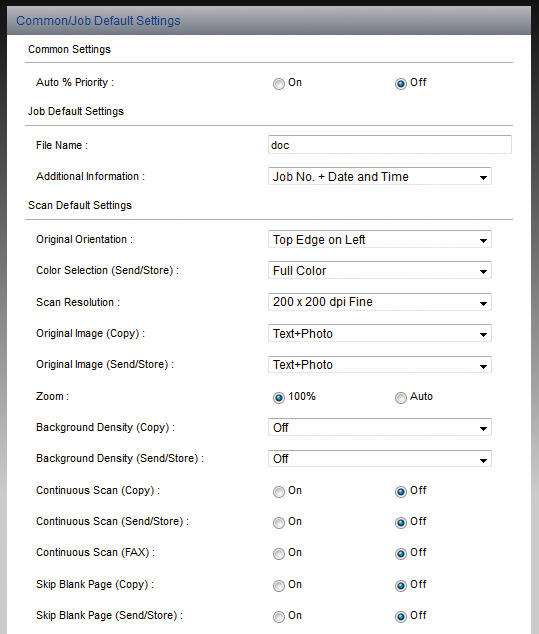Select the 100% Zoom option
539x634 pixels.
tap(279, 398)
